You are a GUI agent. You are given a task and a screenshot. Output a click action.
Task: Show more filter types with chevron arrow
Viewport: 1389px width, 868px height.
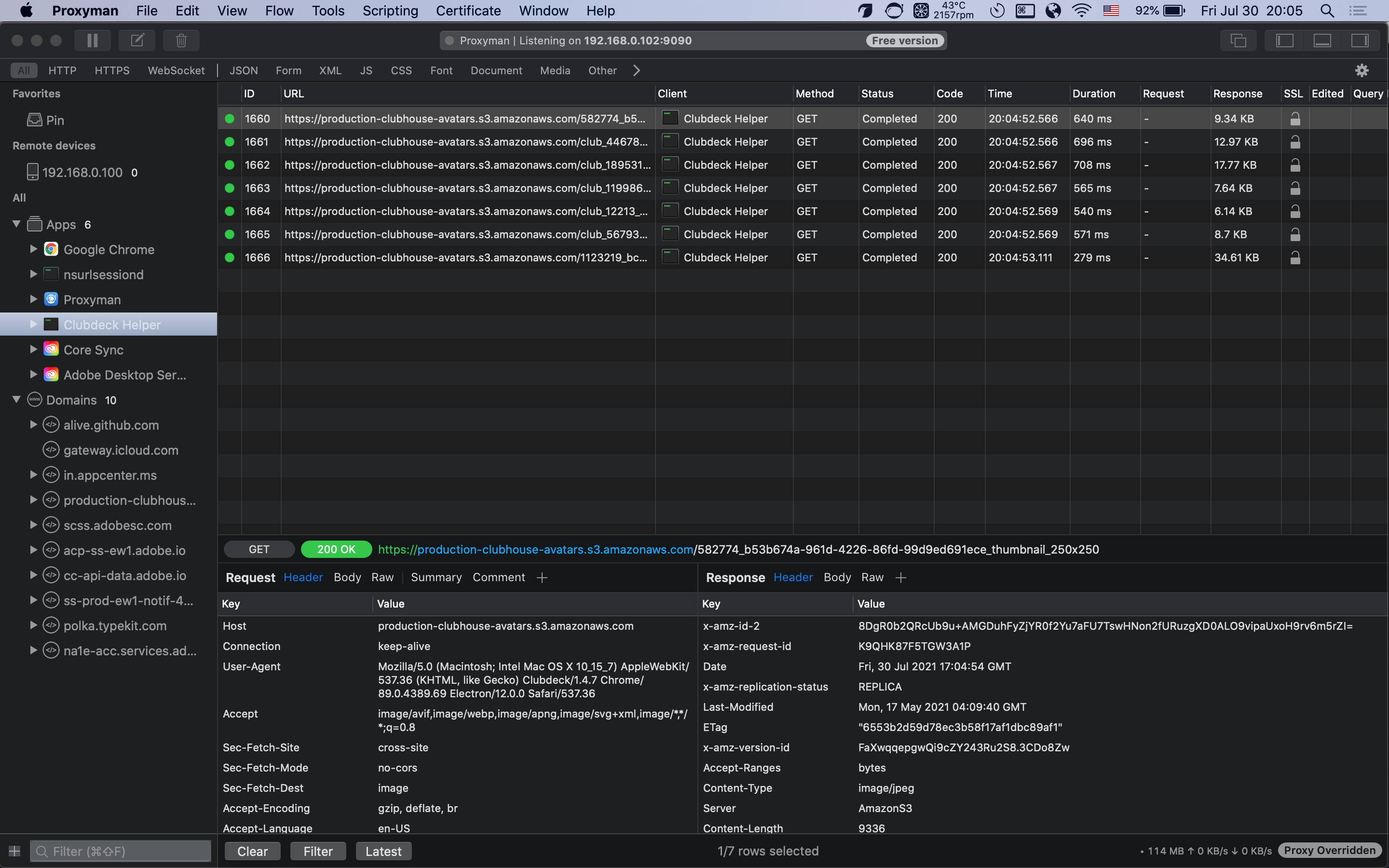coord(636,70)
